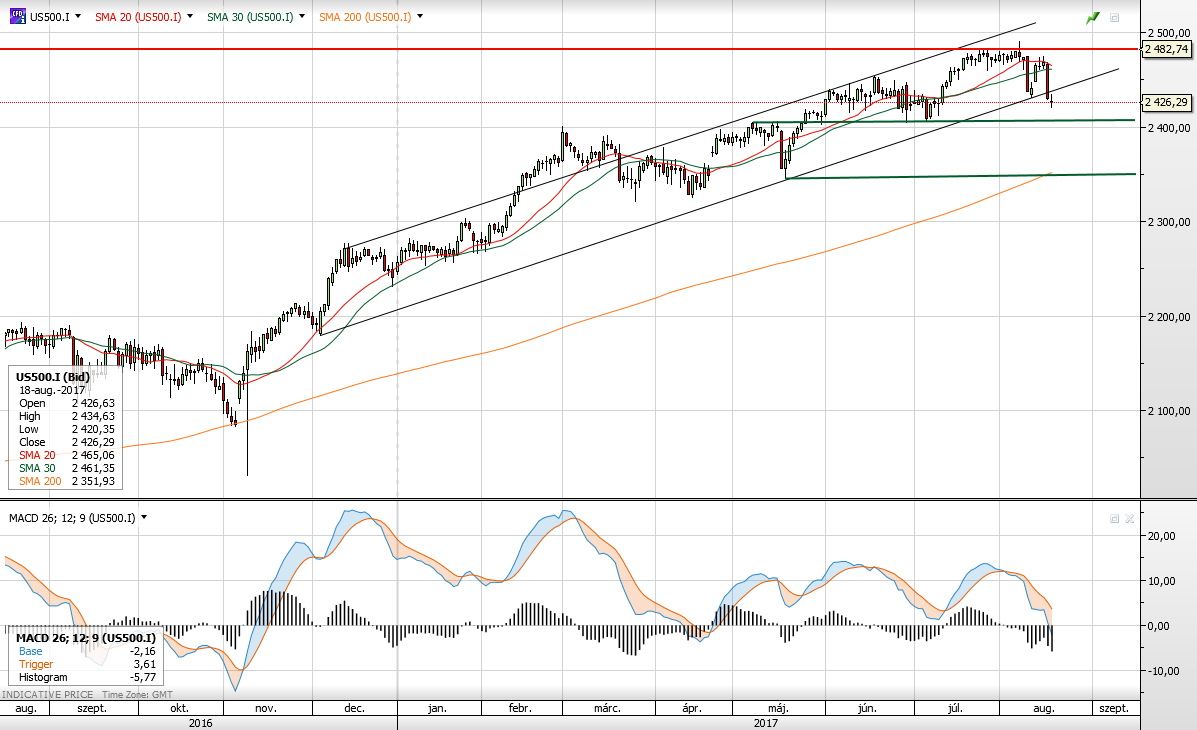Click the MACD Trigger value 3,61
Screen dimensions: 1197x730
pyautogui.click(x=144, y=664)
